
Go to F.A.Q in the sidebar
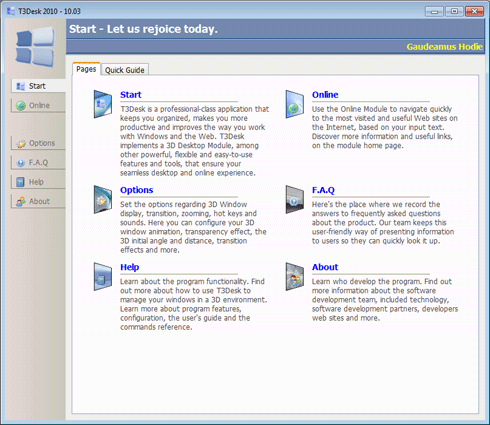coord(38,163)
